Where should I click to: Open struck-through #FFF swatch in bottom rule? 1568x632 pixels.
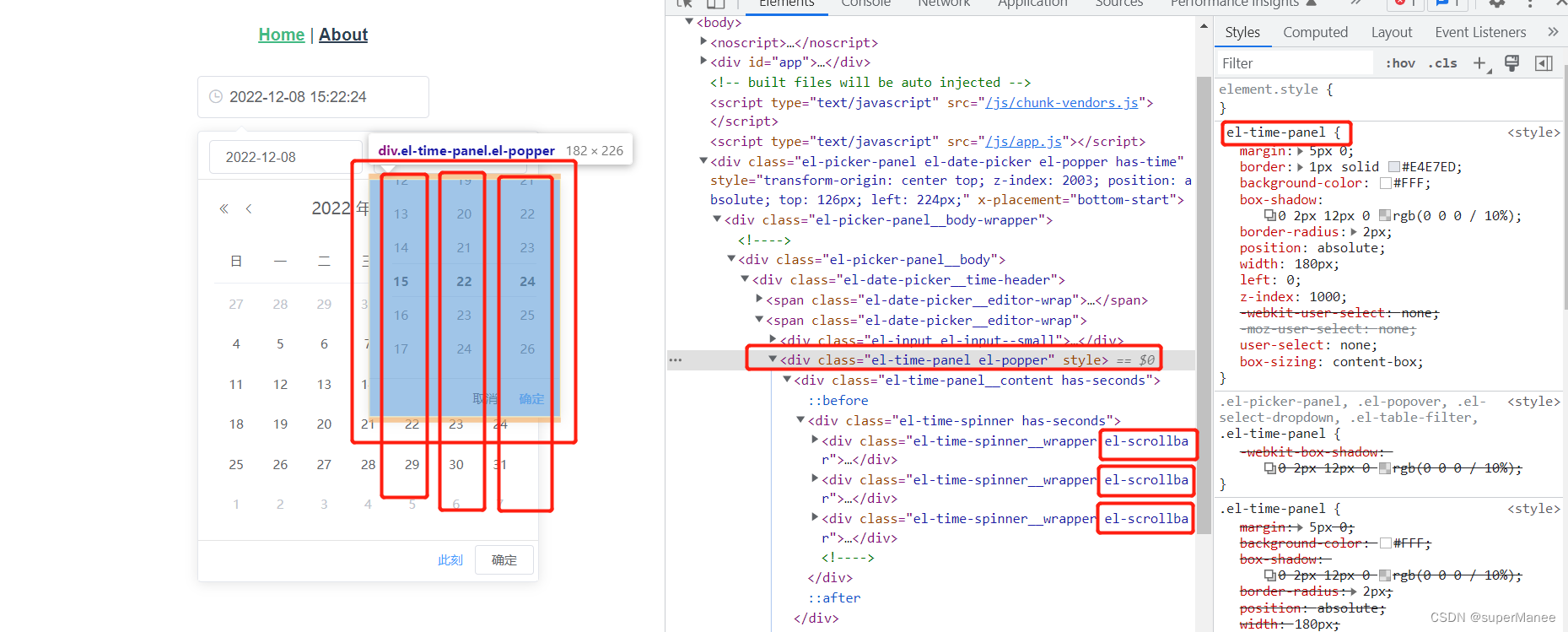point(1386,543)
